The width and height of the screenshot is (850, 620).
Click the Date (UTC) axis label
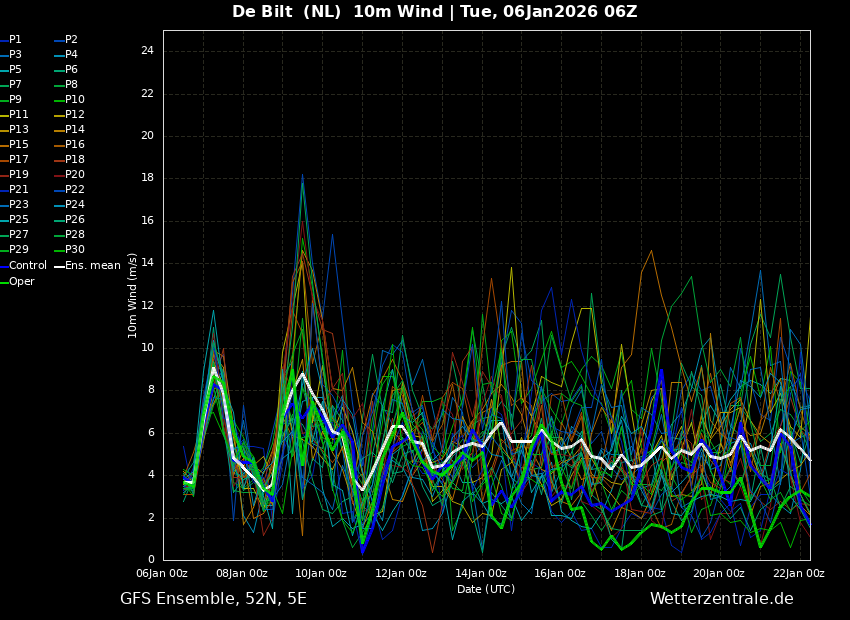(x=486, y=589)
